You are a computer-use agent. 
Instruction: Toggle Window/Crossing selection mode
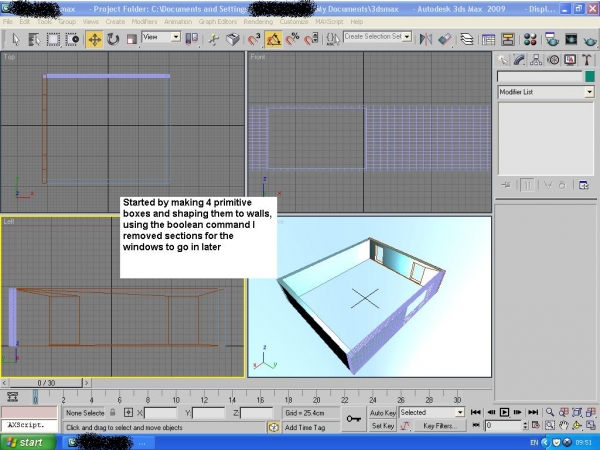coord(72,39)
